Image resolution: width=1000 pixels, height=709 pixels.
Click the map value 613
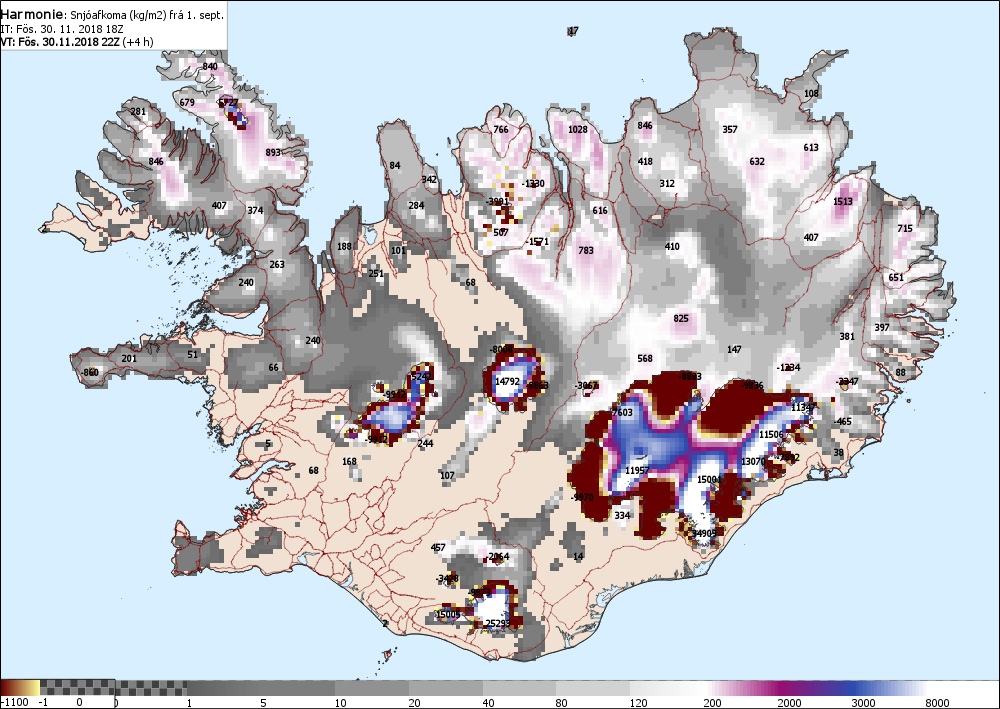(x=811, y=147)
